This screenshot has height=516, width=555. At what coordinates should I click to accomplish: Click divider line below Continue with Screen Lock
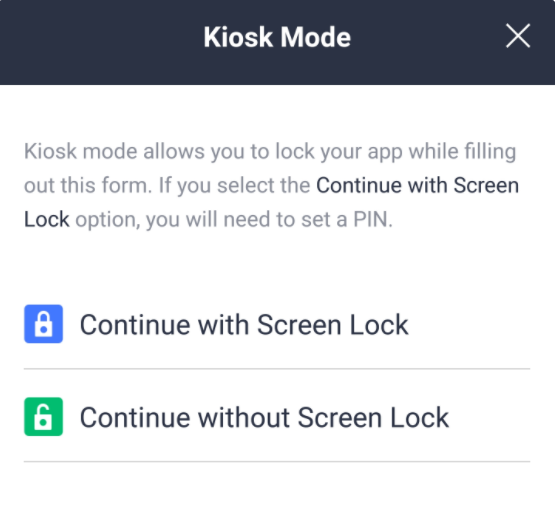pyautogui.click(x=277, y=368)
